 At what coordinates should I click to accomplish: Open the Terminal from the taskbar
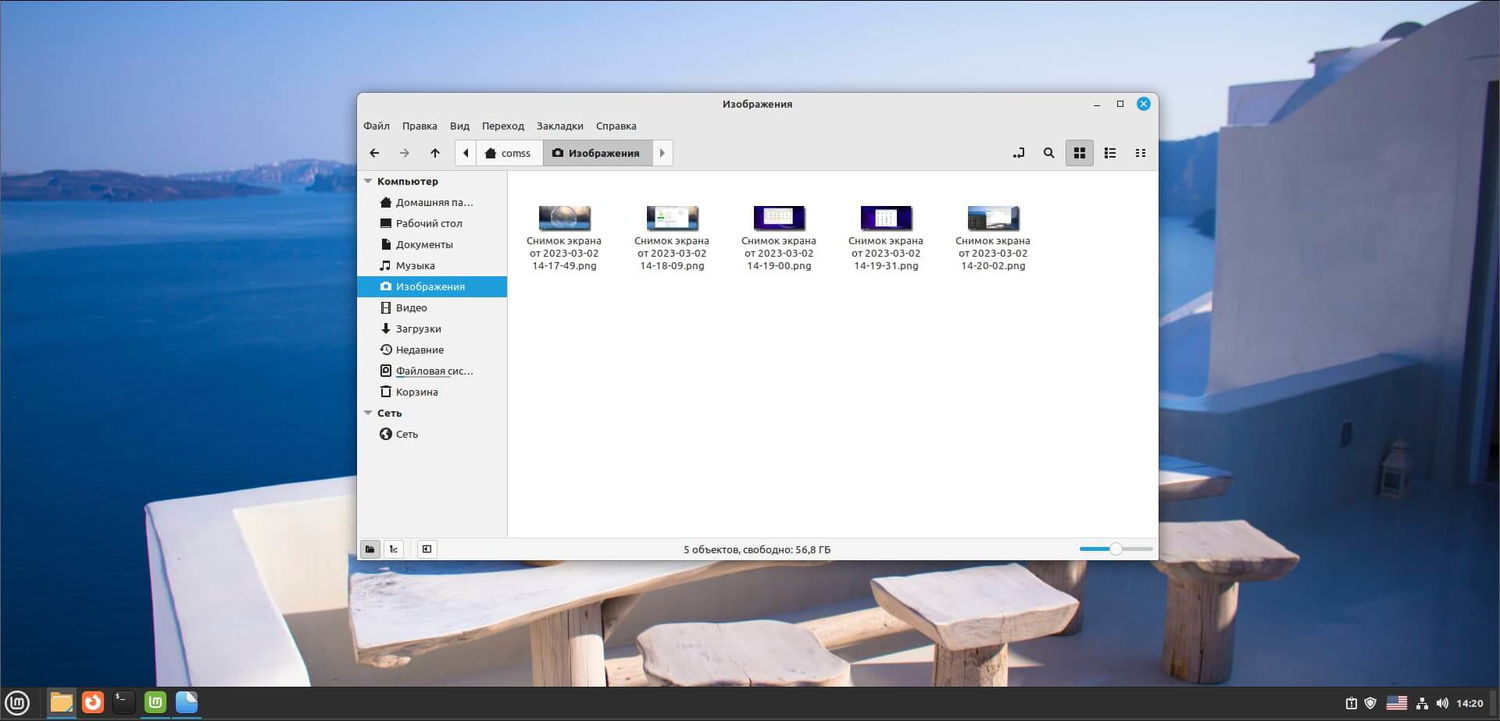[124, 702]
